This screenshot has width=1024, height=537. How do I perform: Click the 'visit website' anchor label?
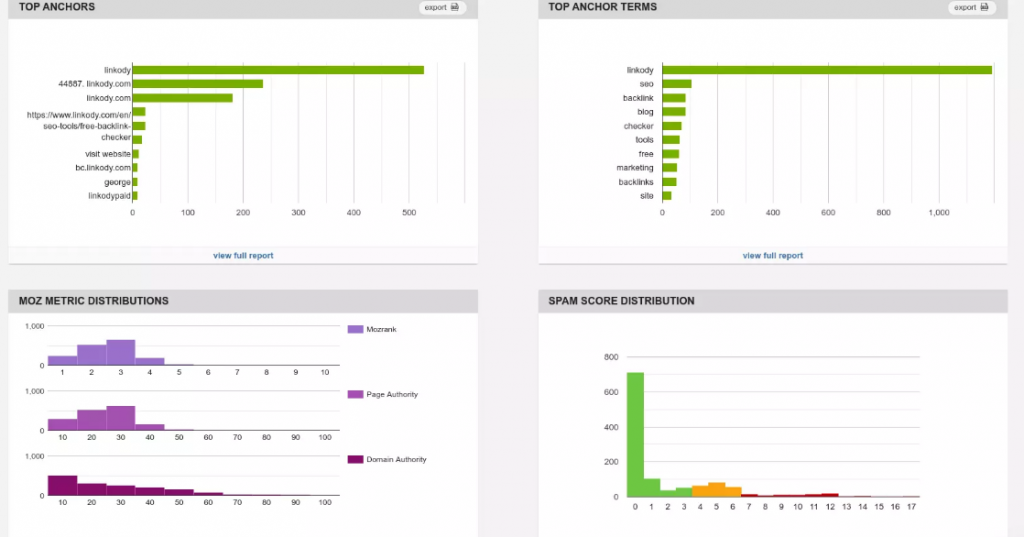108,154
